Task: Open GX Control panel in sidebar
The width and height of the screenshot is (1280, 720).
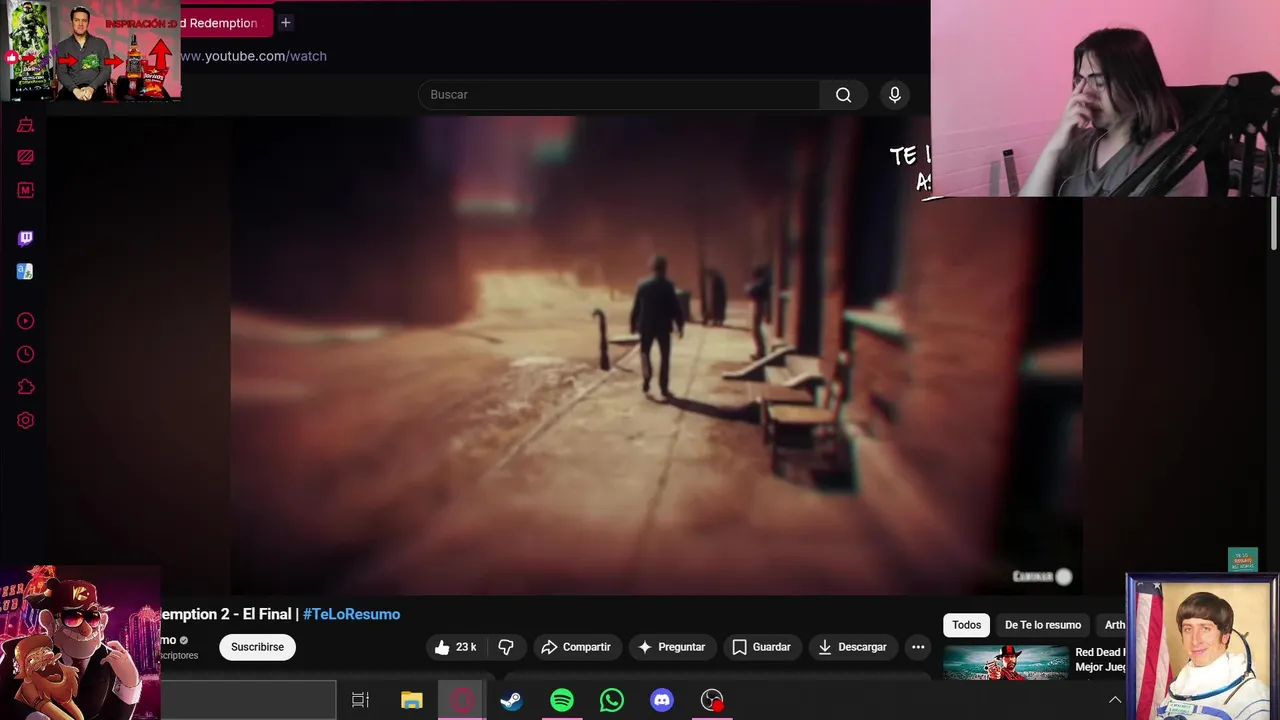Action: (26, 157)
